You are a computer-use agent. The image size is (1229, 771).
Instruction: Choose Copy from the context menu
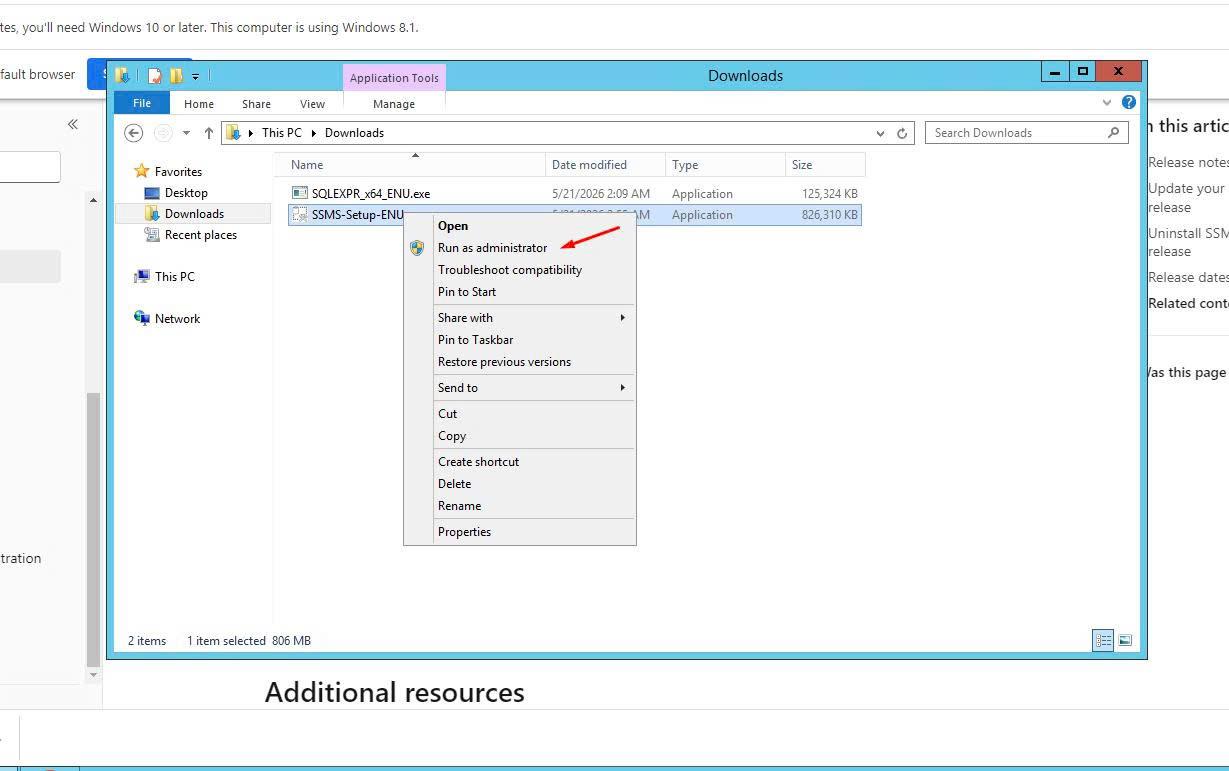(x=452, y=436)
